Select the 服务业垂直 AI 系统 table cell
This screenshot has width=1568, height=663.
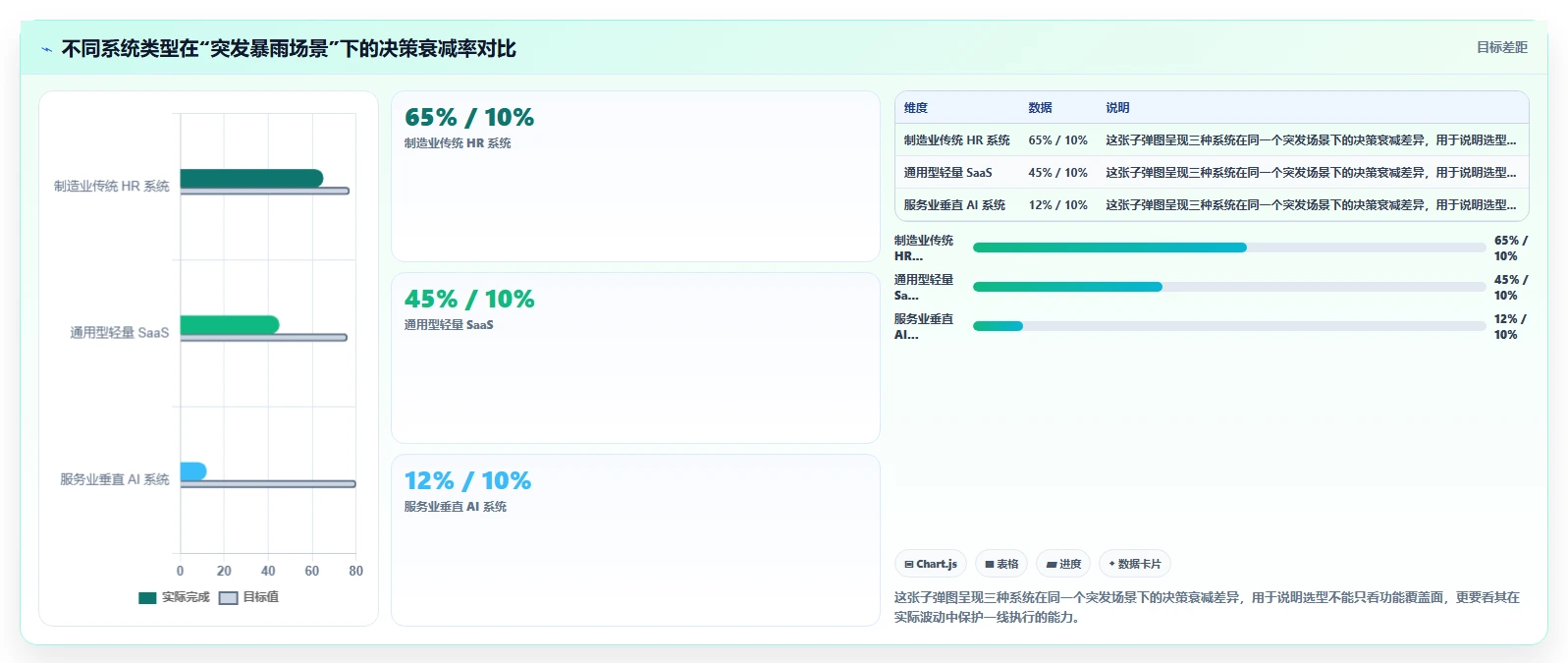955,205
